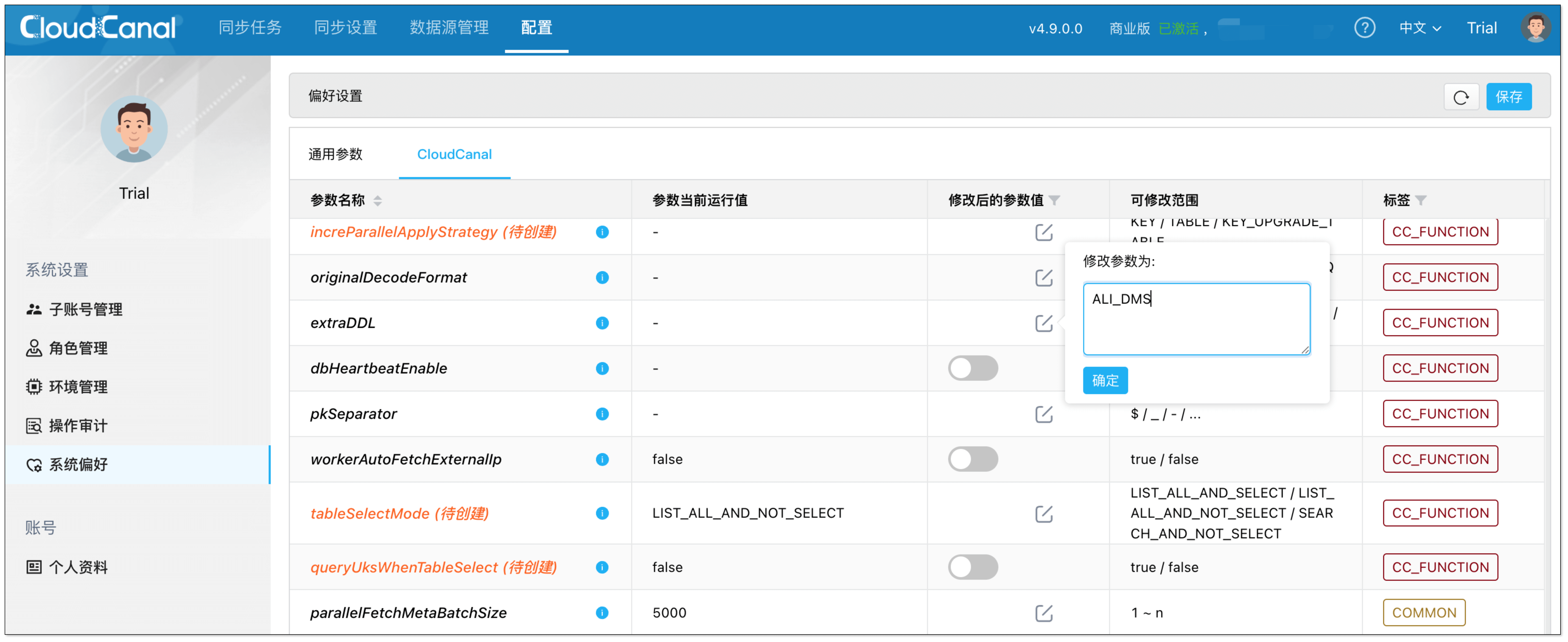Click info icon beside dbHeartbeatEnable
Screen dimensions: 1568x642
[x=602, y=369]
